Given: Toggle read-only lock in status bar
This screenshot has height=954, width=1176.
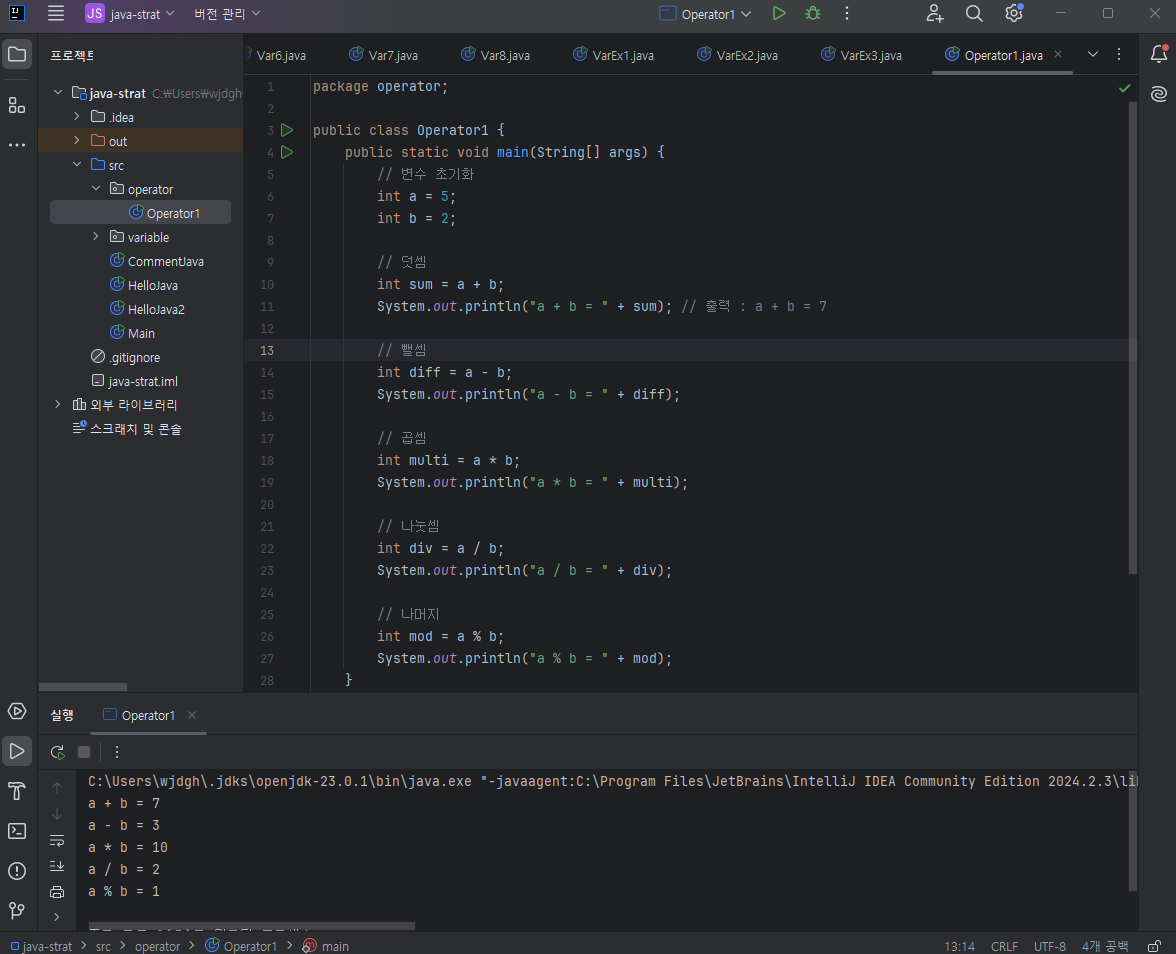Looking at the screenshot, I should point(1155,946).
